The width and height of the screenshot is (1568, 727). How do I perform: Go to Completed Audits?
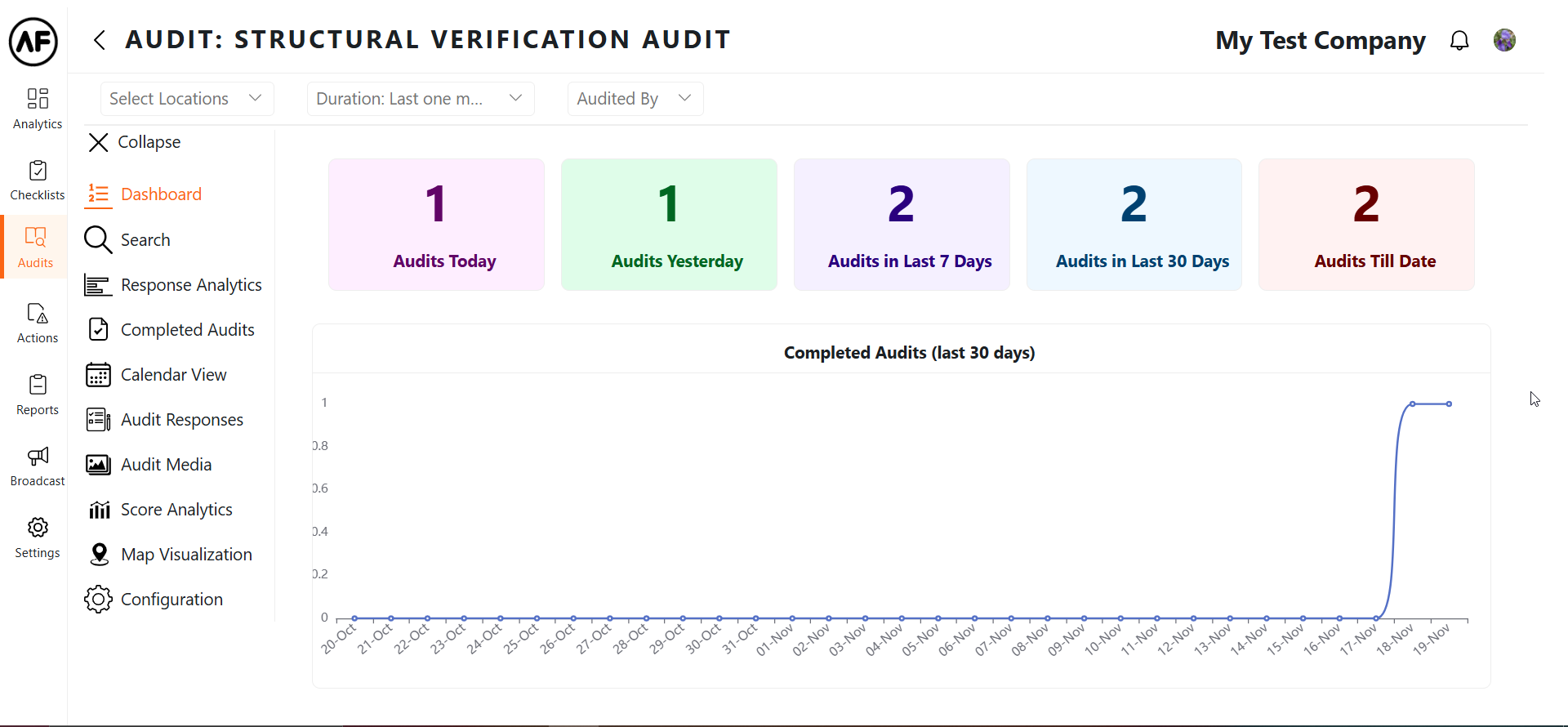[x=187, y=330]
